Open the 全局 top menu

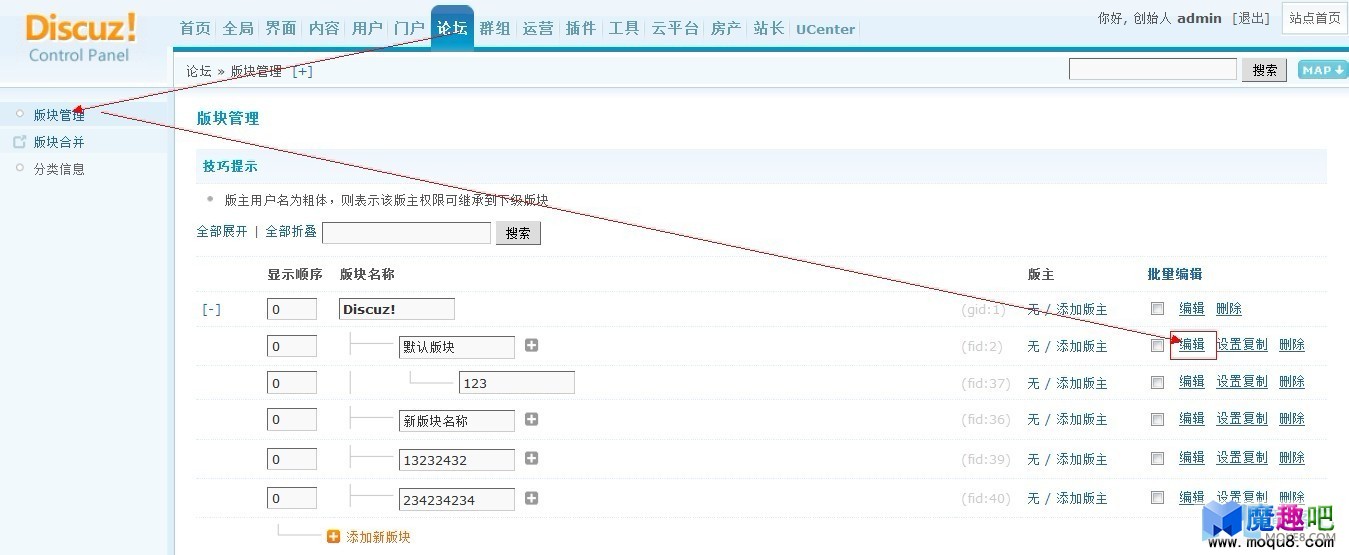[238, 28]
